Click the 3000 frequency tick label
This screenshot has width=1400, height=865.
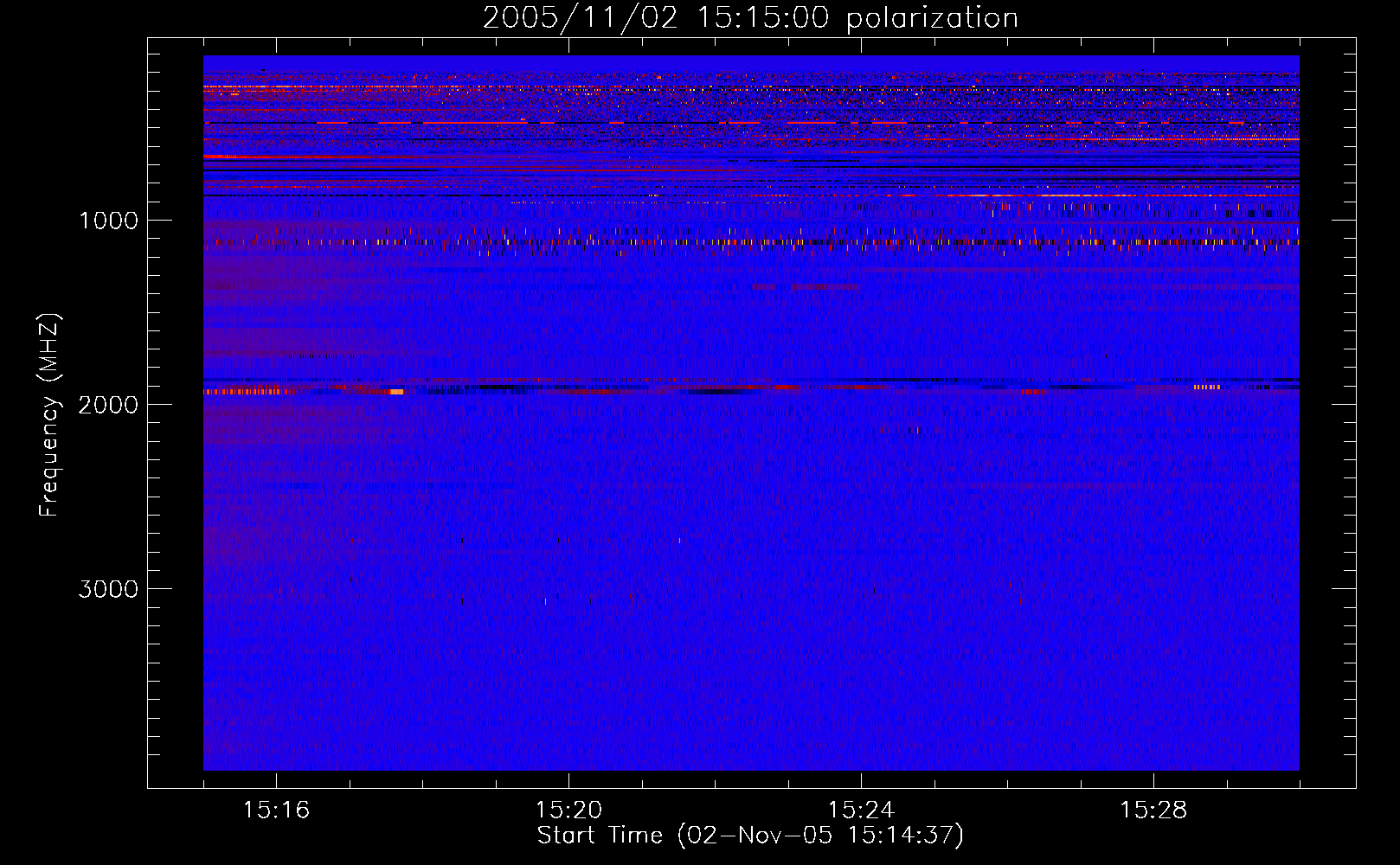point(108,589)
